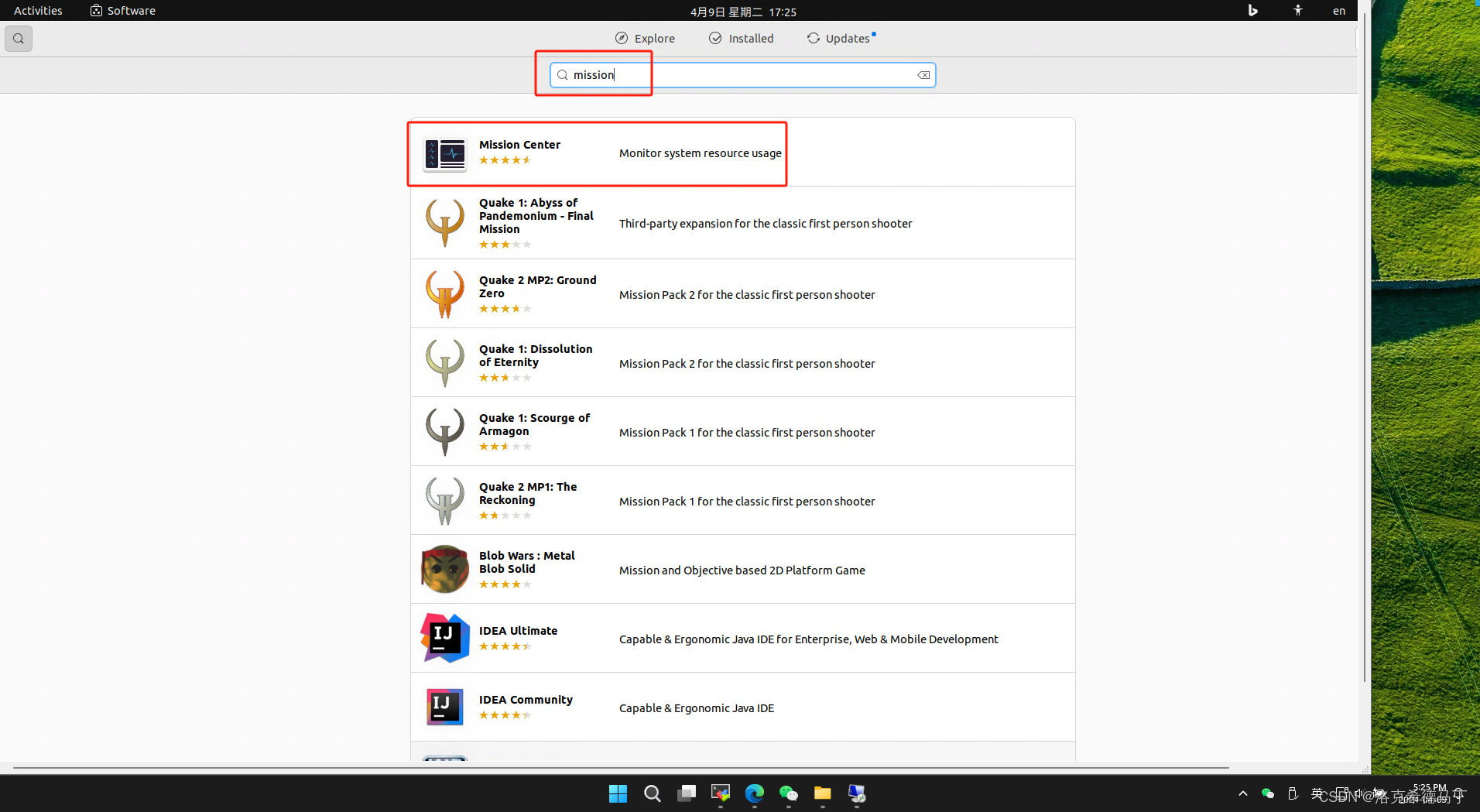The width and height of the screenshot is (1480, 812).
Task: Open File Explorer from taskbar
Action: (x=822, y=793)
